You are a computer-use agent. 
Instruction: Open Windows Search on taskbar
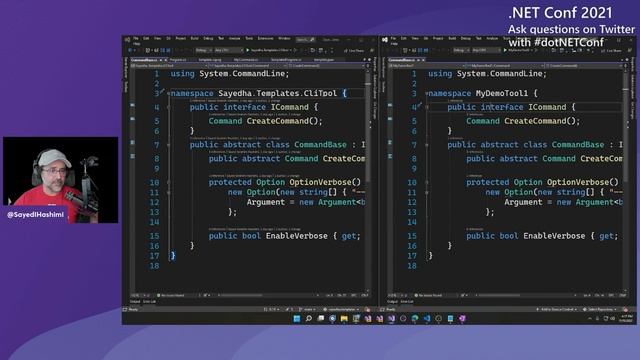point(309,318)
